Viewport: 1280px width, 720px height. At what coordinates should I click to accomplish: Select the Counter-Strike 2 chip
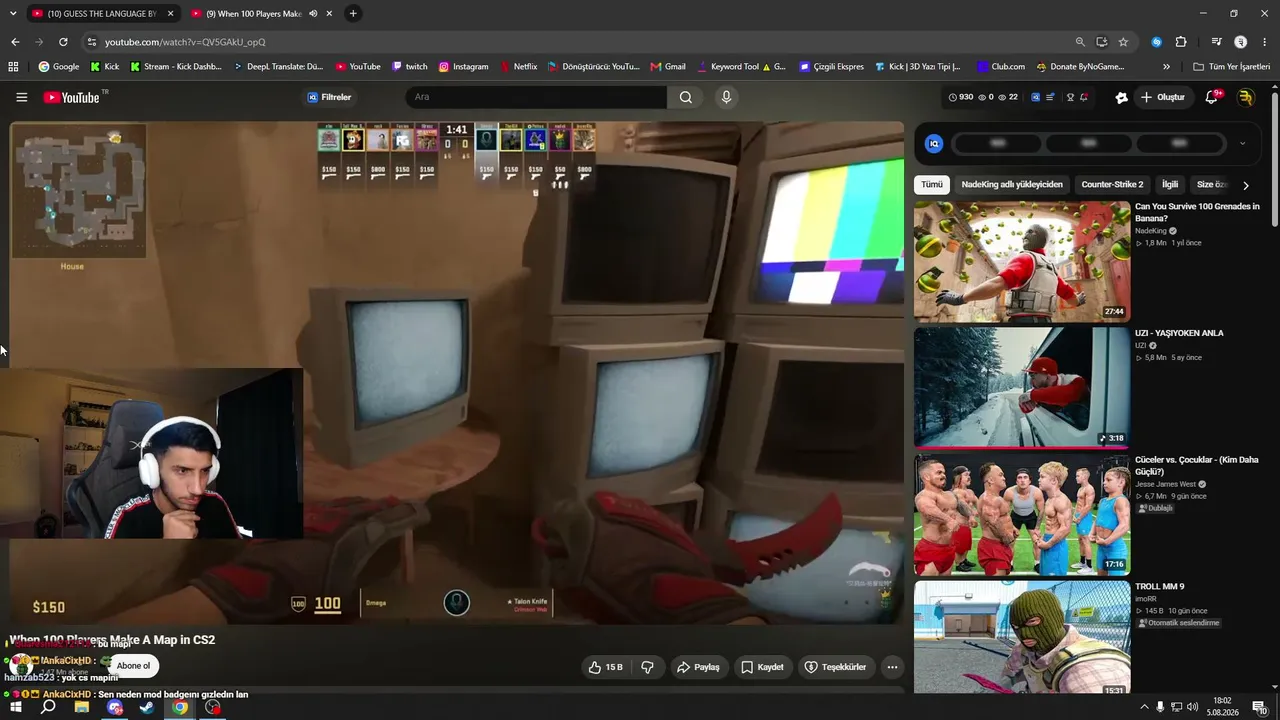[x=1112, y=185]
